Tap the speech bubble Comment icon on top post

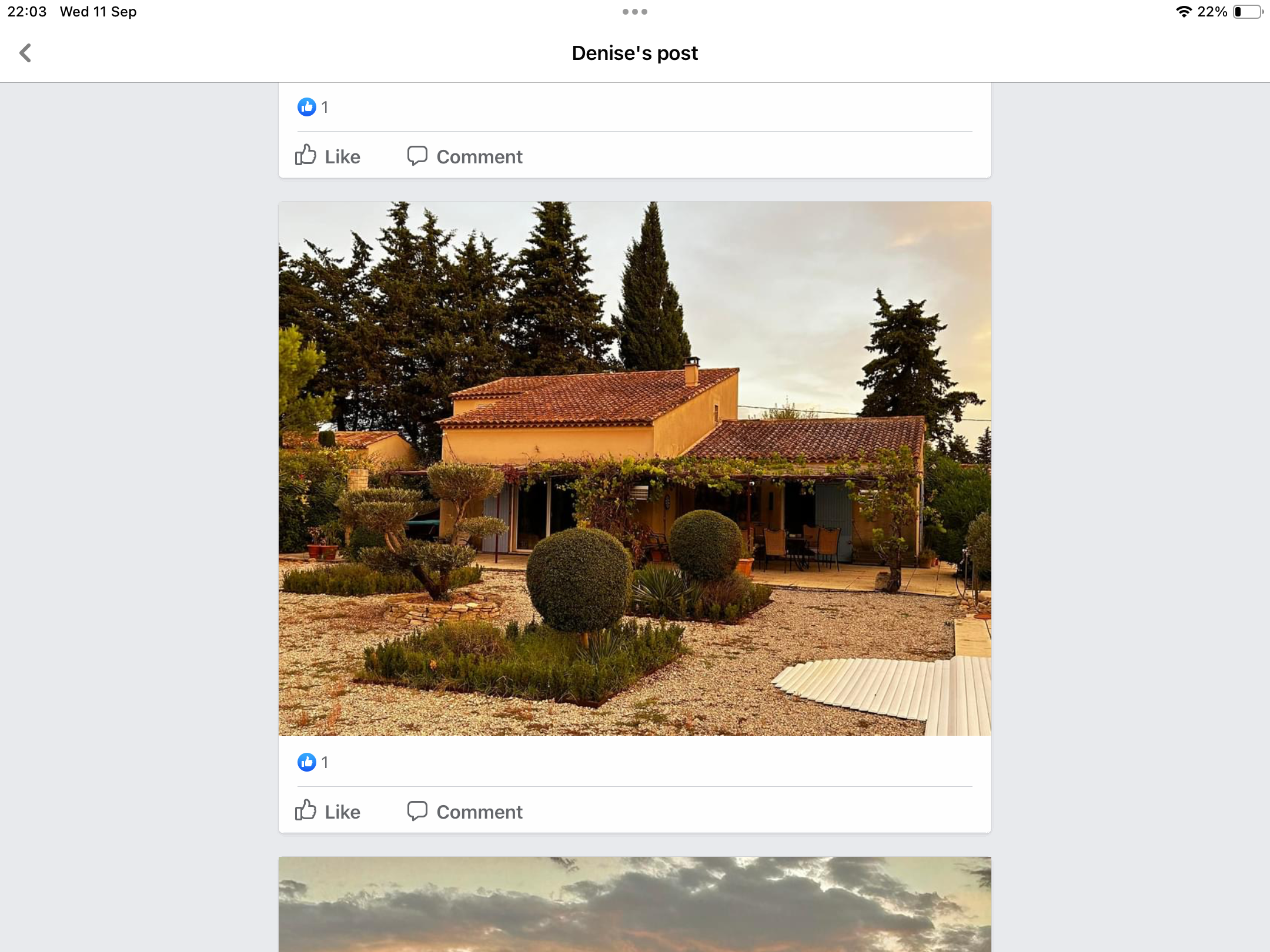coord(417,156)
